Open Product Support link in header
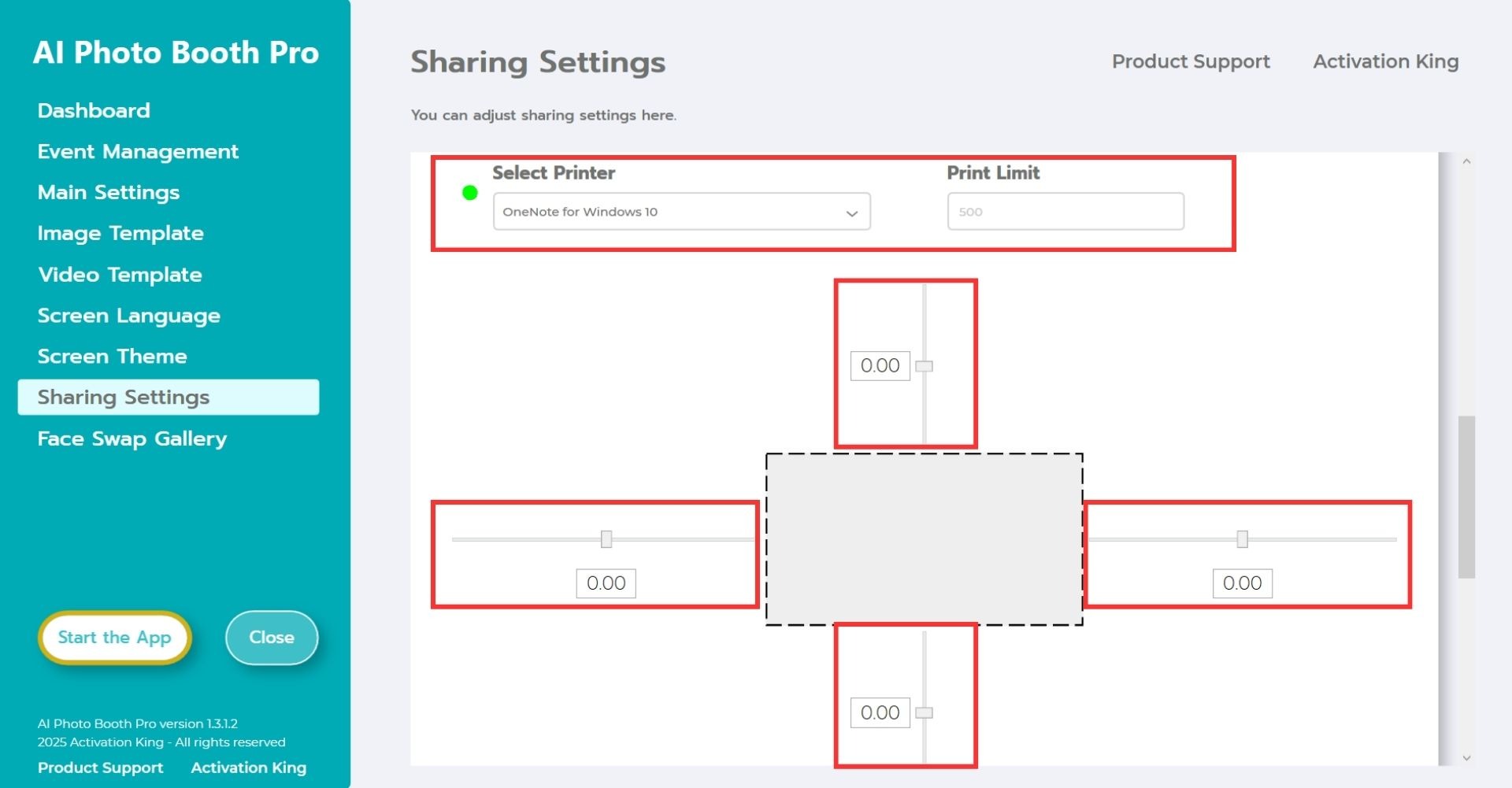The height and width of the screenshot is (788, 1512). tap(1190, 61)
